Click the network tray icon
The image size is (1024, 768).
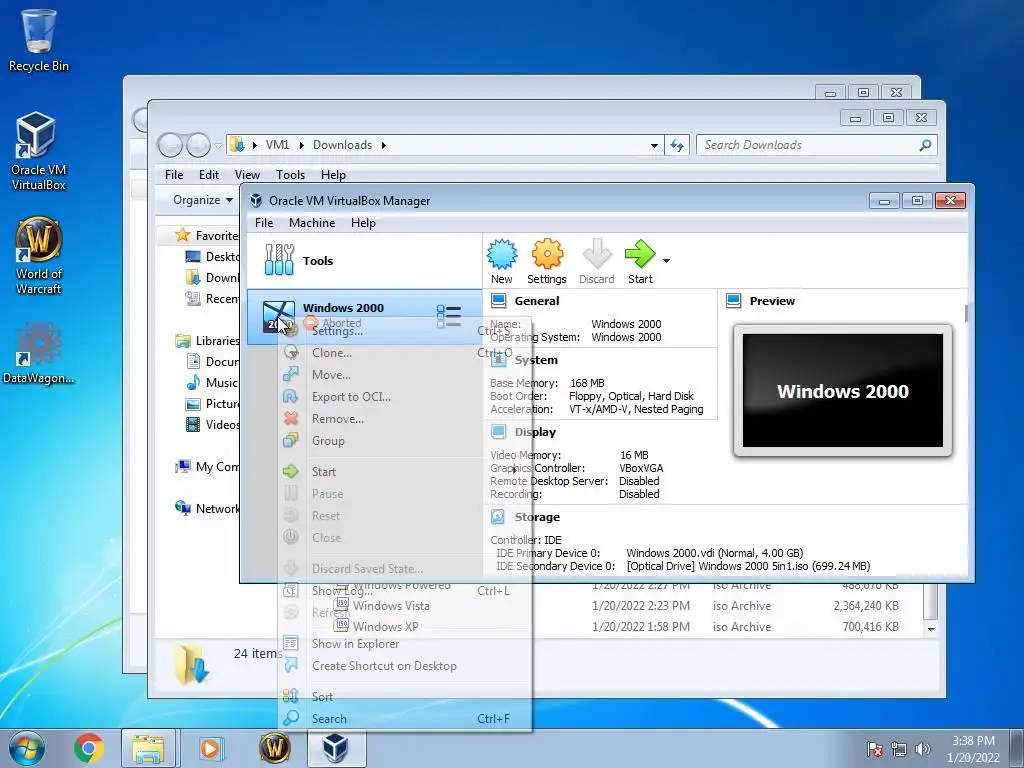point(899,749)
